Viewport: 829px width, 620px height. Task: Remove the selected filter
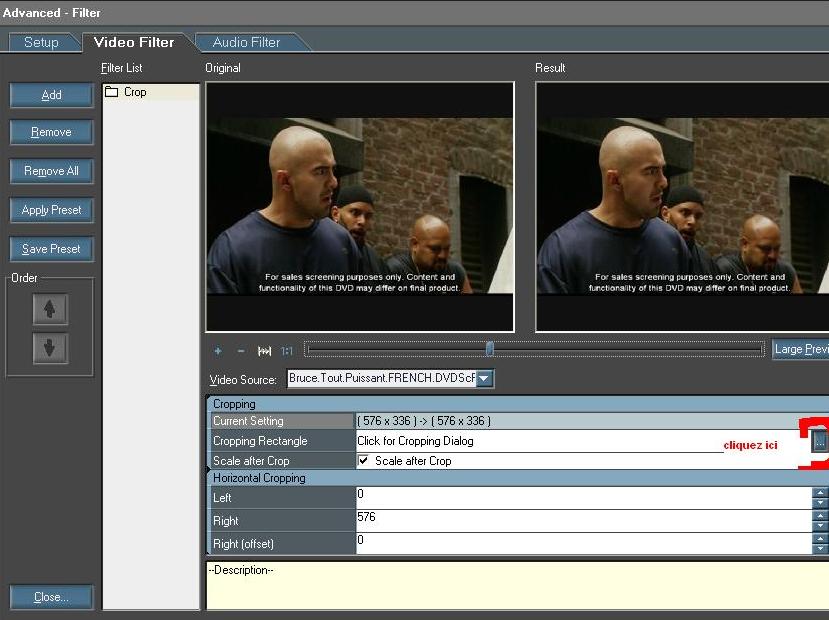(x=51, y=132)
